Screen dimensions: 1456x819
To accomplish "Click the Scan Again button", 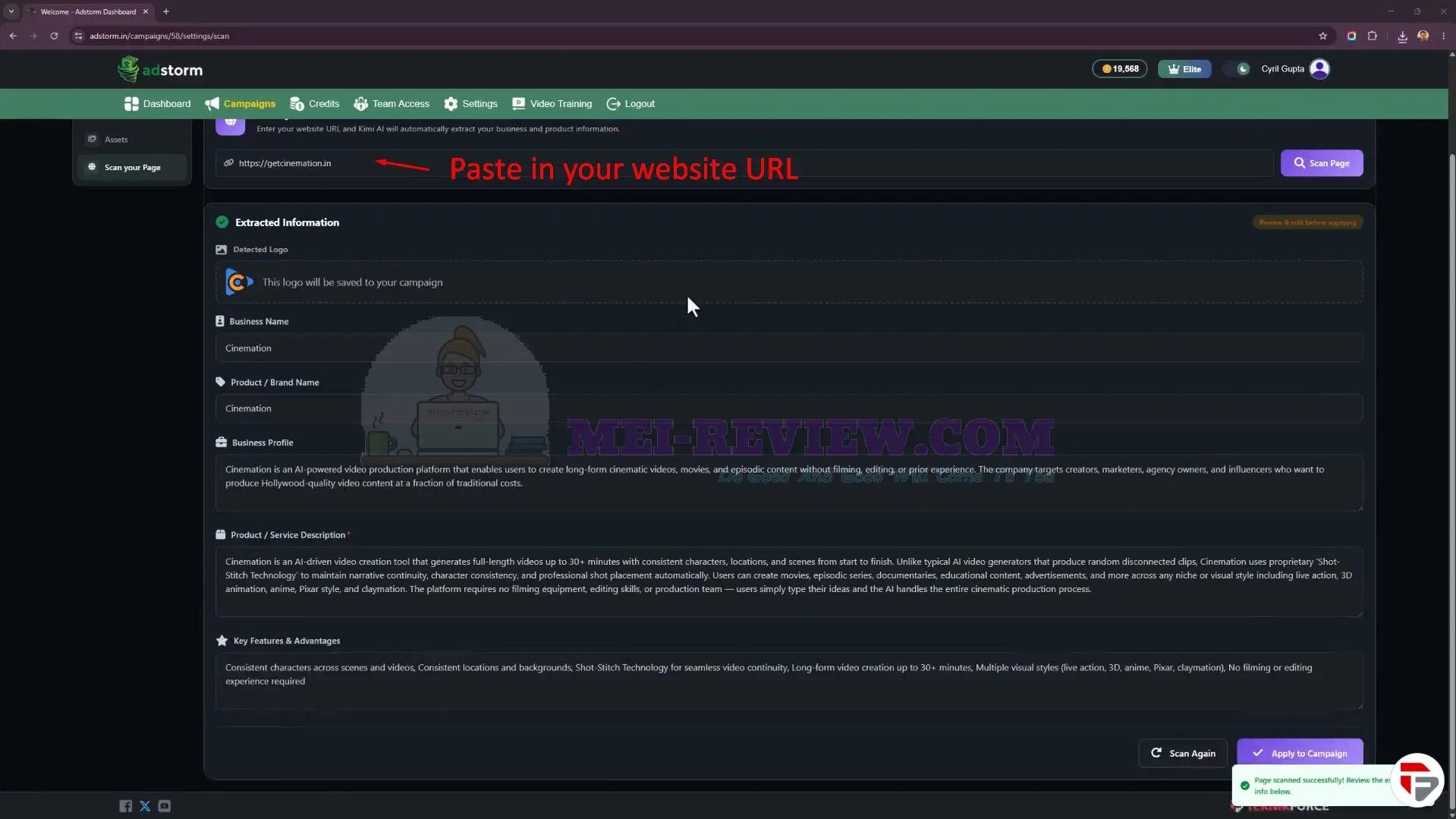I will [x=1183, y=754].
